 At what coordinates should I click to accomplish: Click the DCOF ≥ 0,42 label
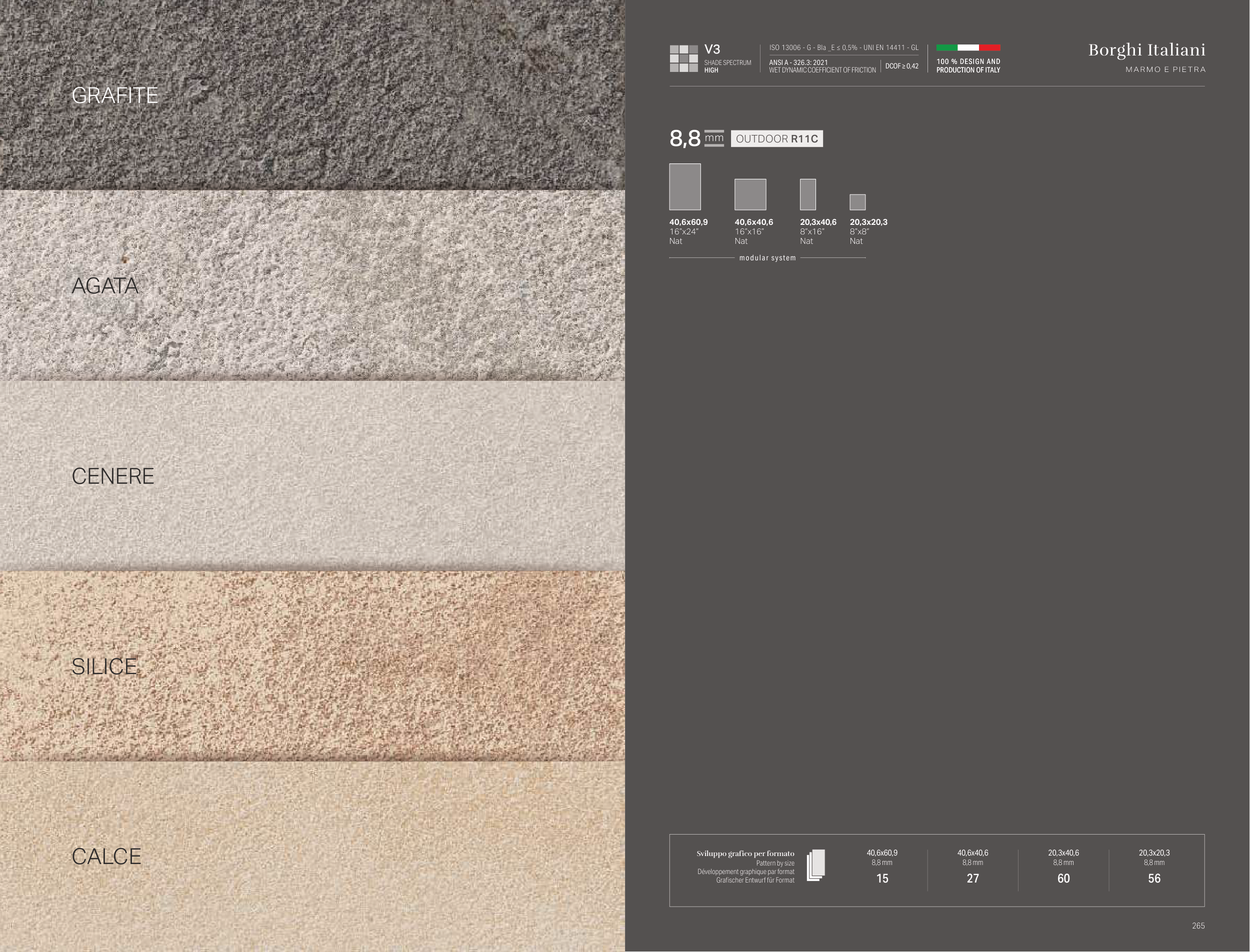[901, 66]
